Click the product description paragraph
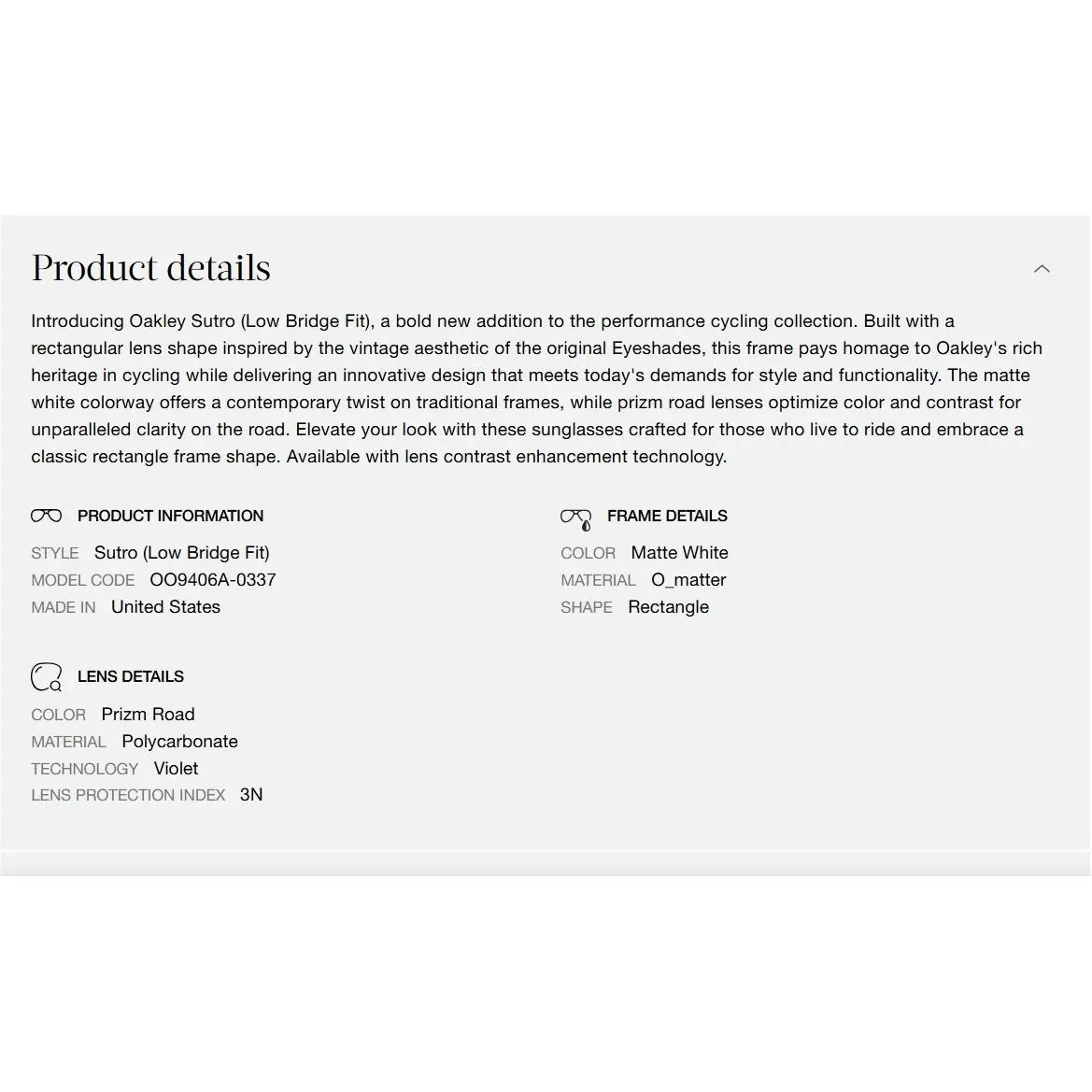Screen dimensions: 1092x1092 pos(536,389)
